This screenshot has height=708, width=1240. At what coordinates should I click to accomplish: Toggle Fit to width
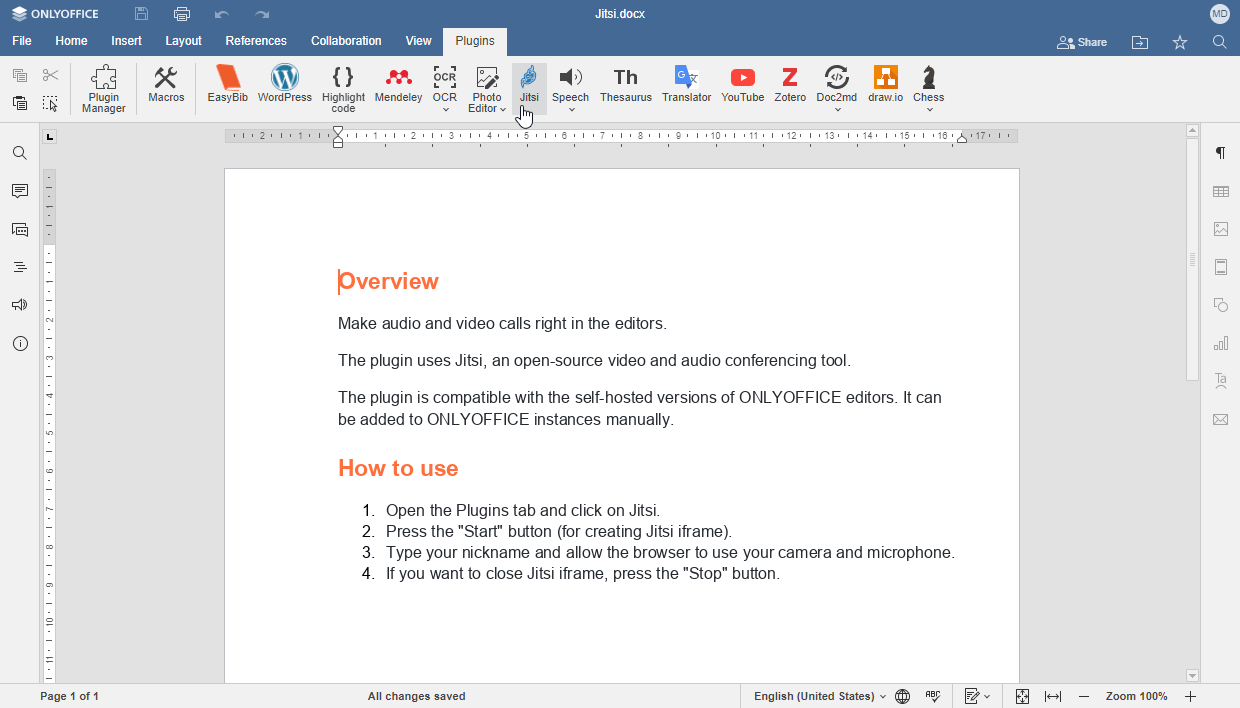[x=1053, y=696]
